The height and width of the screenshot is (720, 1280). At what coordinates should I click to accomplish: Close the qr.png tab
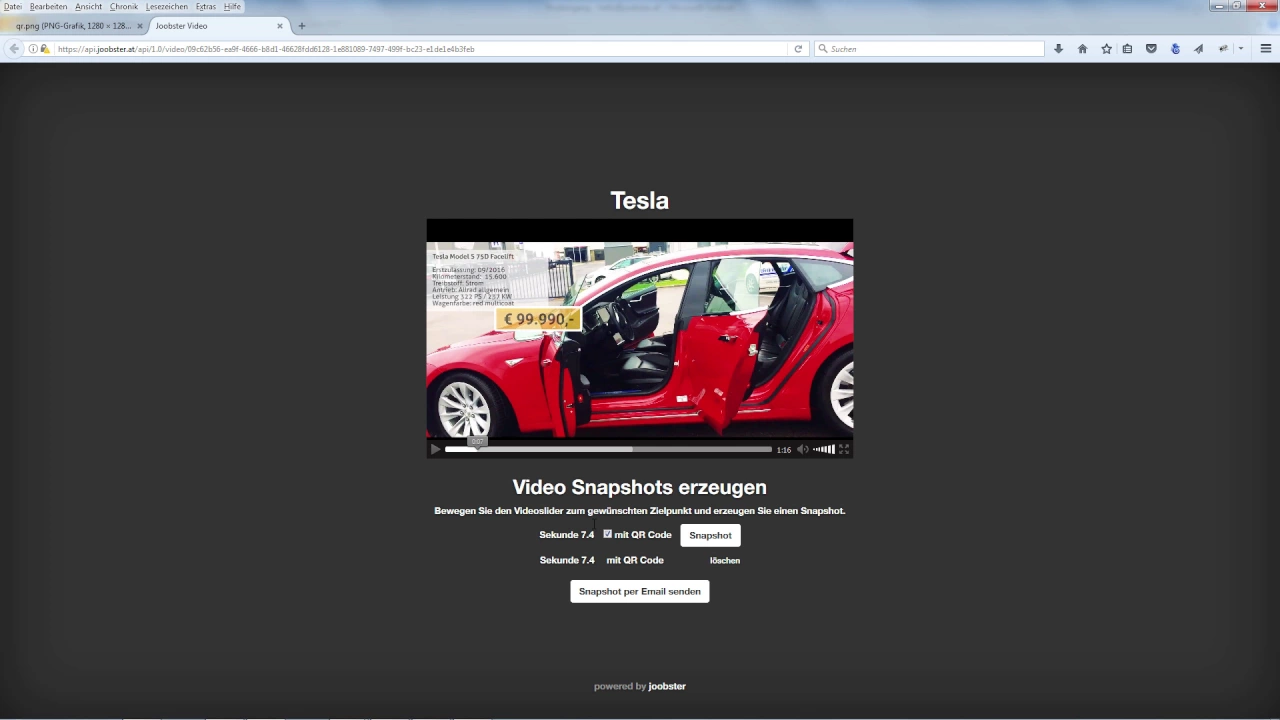coord(139,26)
